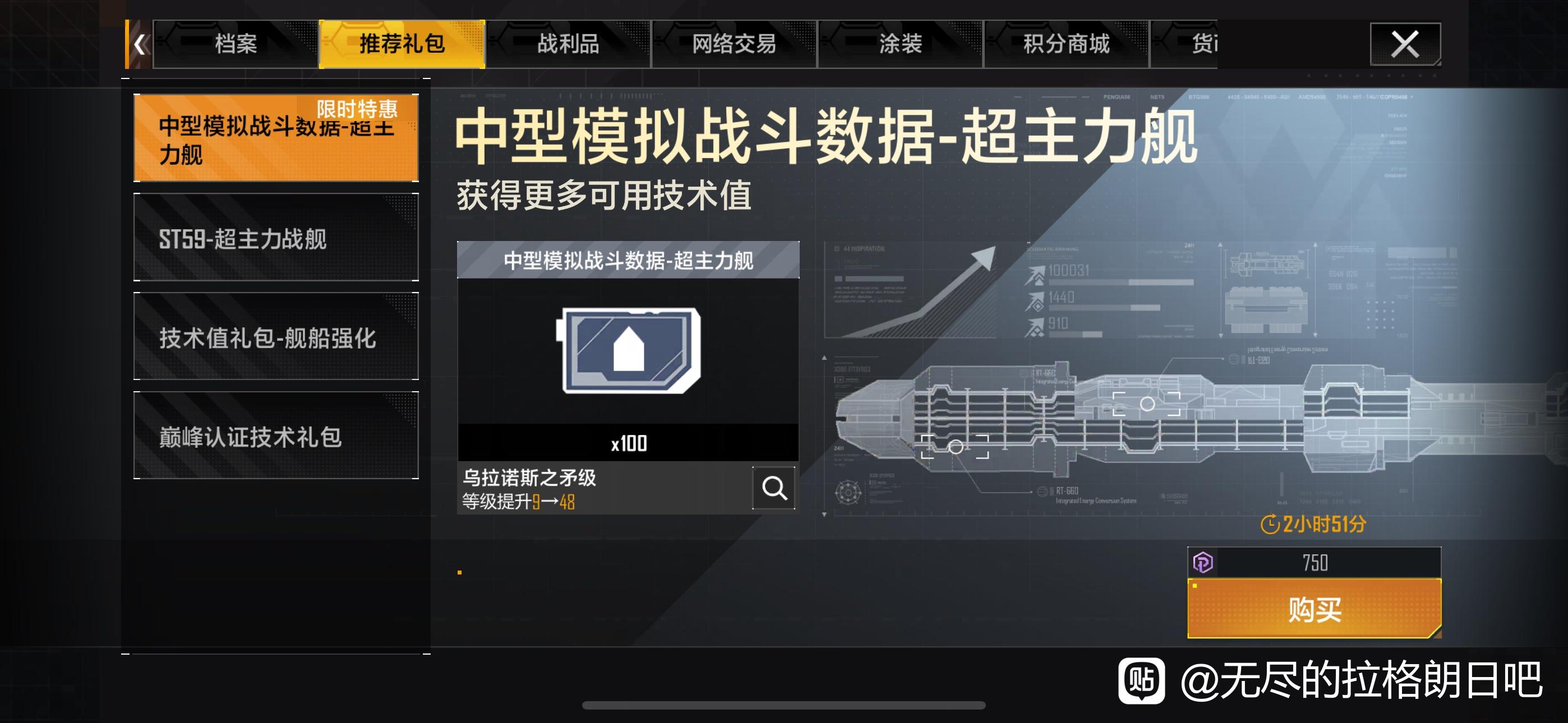Screen dimensions: 1568x723
Task: Choose 技术值礼包-舰船强化 from the list
Action: 276,336
